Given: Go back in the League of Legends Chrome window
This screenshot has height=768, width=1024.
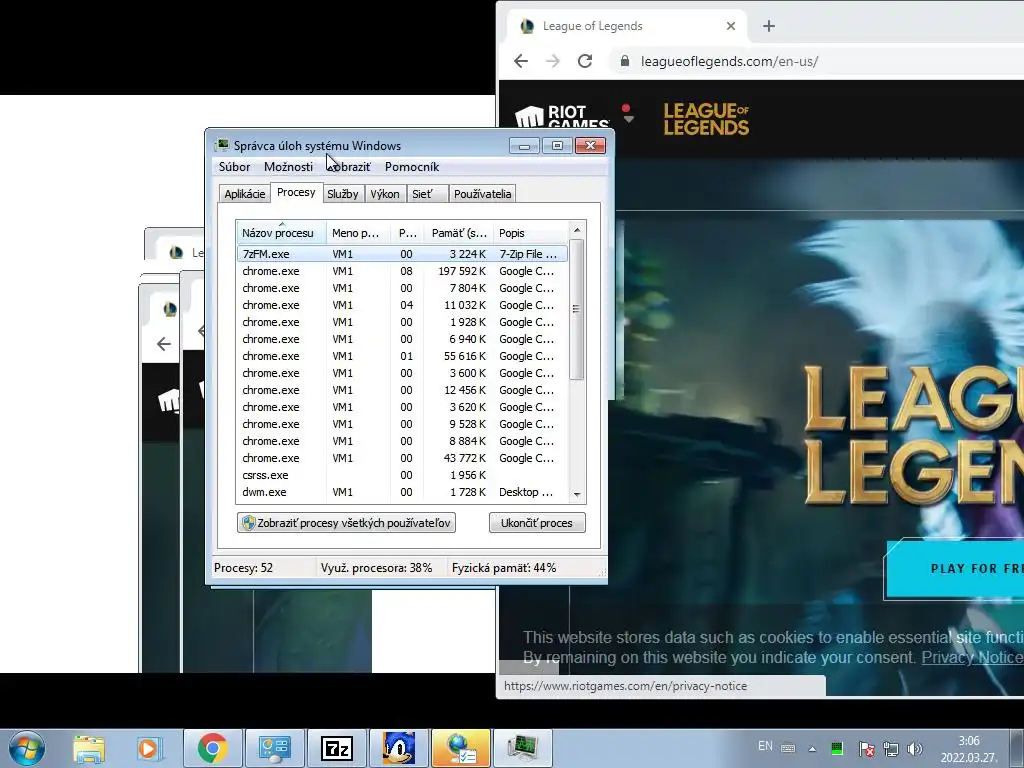Looking at the screenshot, I should pyautogui.click(x=520, y=61).
